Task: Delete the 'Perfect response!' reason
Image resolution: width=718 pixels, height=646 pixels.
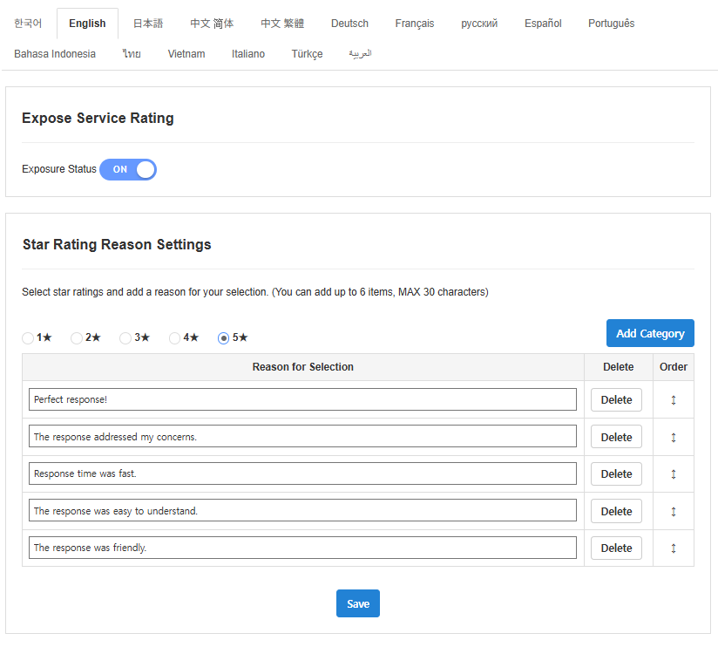Action: click(616, 400)
